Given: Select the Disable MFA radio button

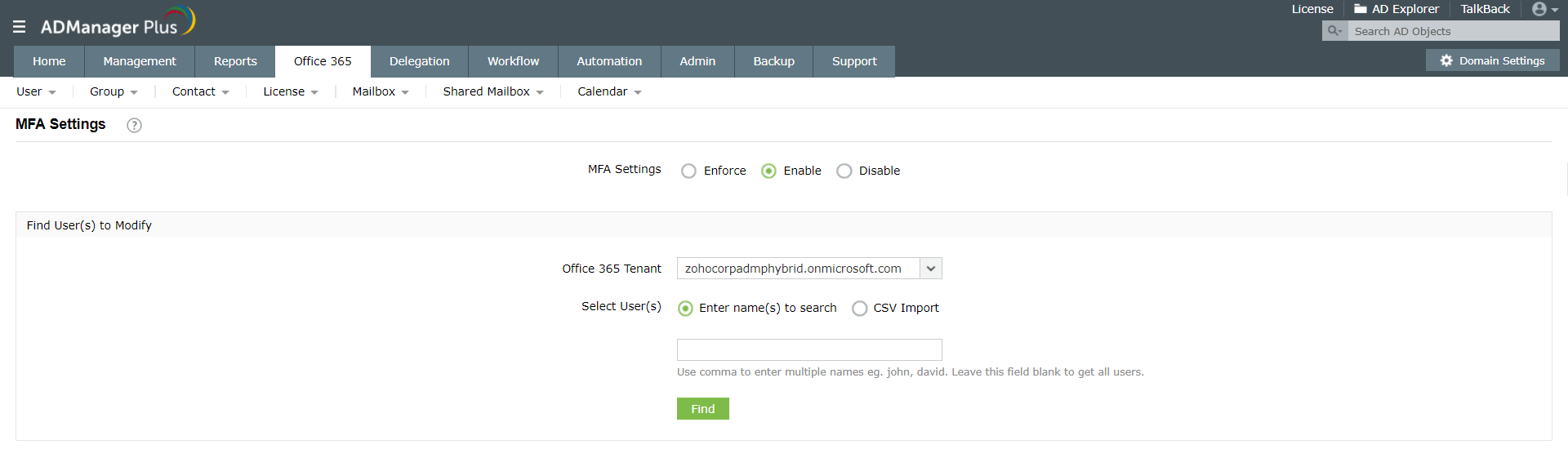Looking at the screenshot, I should point(844,171).
